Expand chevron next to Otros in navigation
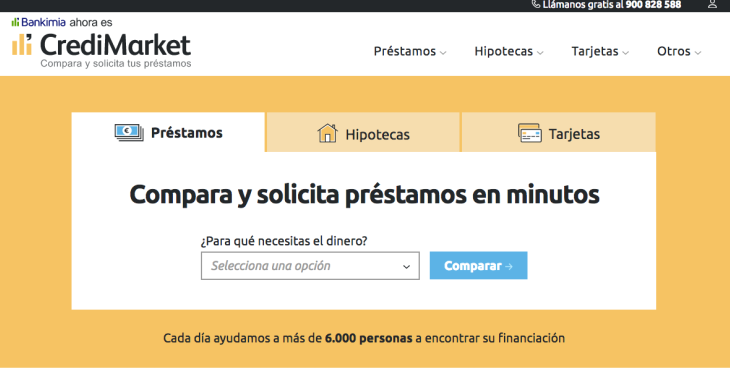The image size is (730, 389). 698,53
